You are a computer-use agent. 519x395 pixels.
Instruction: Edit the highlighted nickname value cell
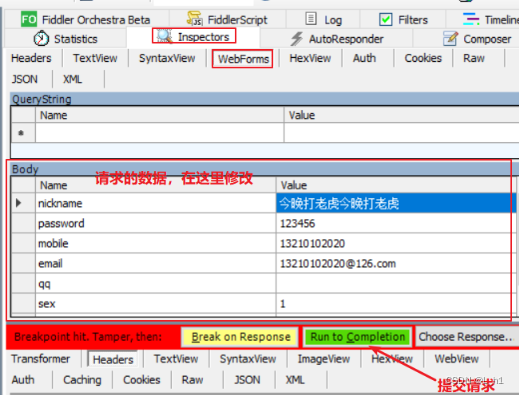pos(396,203)
